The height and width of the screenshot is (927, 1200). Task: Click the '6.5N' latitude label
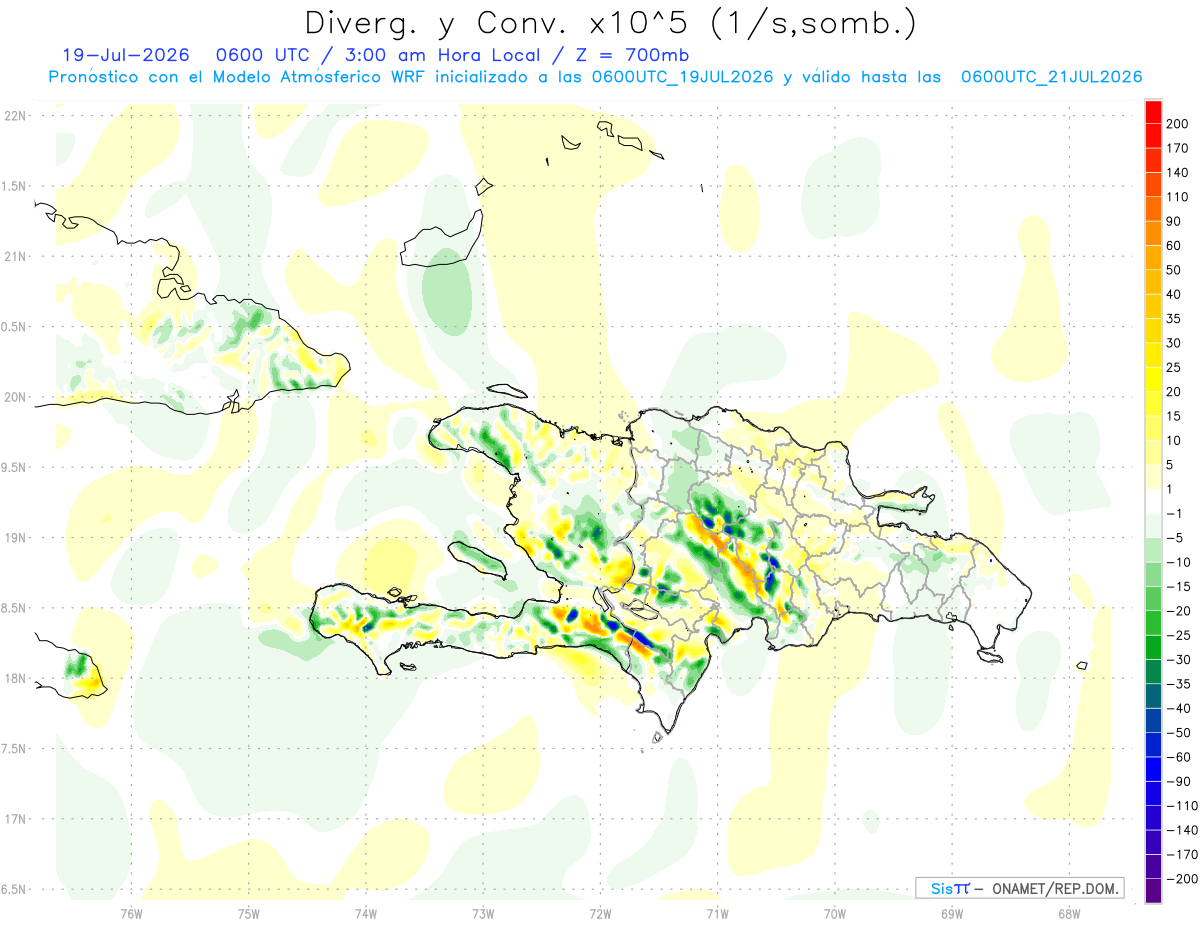[13, 889]
